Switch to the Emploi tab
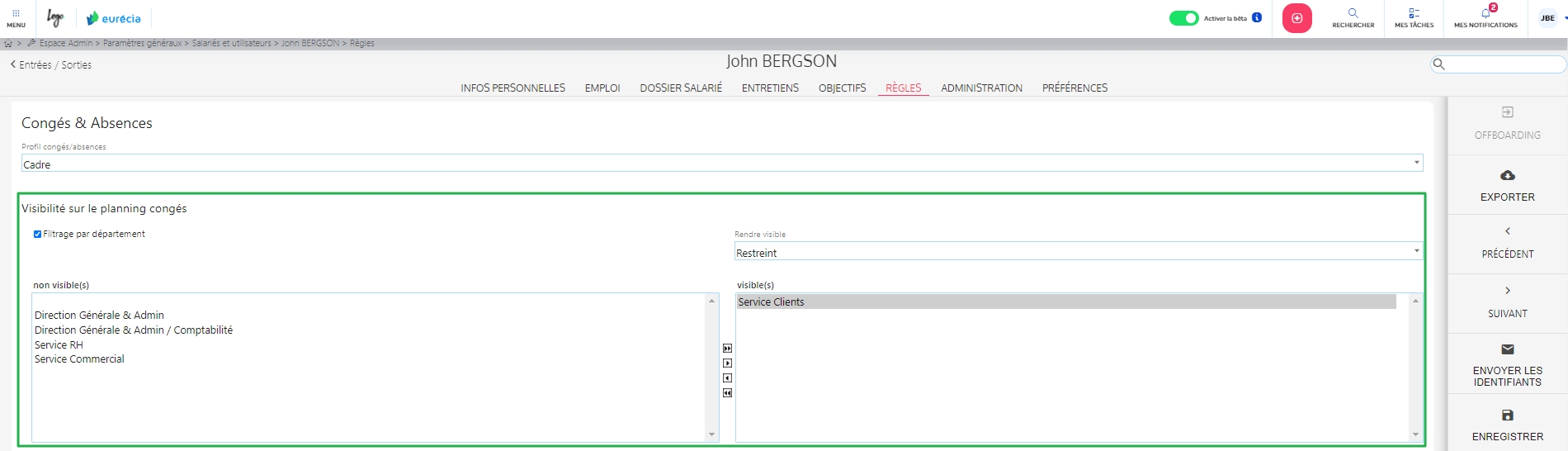The image size is (1568, 451). coord(602,88)
